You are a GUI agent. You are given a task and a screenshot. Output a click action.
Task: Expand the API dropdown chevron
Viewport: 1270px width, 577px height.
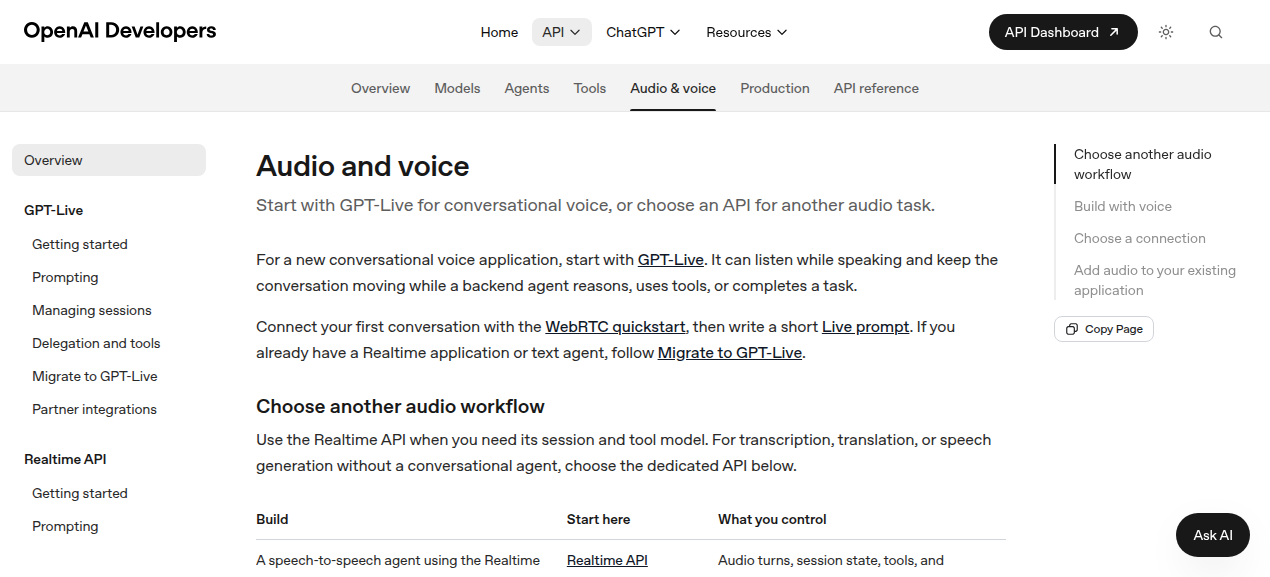click(575, 32)
